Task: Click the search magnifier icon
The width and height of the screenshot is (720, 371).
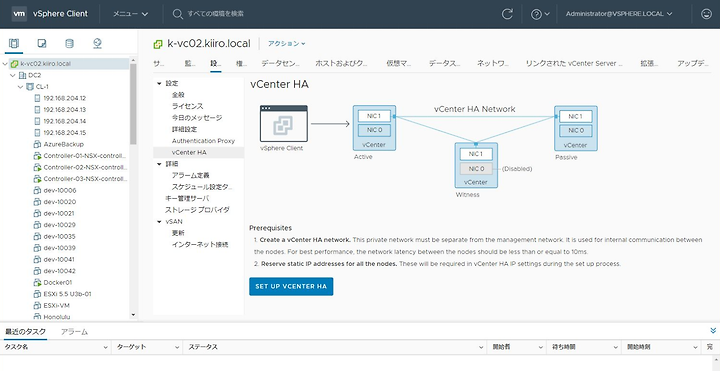Action: [x=177, y=14]
